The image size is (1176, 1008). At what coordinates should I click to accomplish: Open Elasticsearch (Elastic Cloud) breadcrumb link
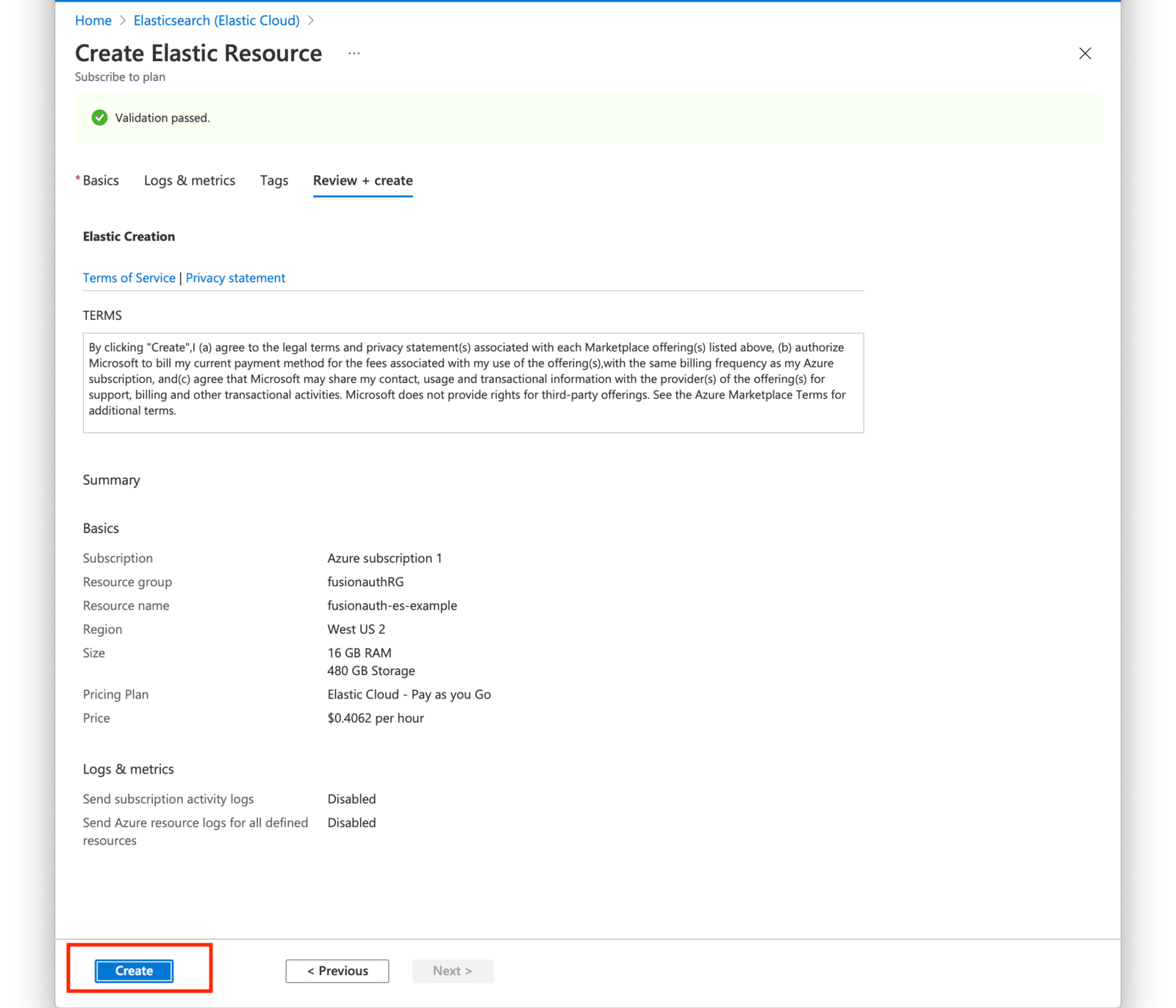(x=217, y=21)
